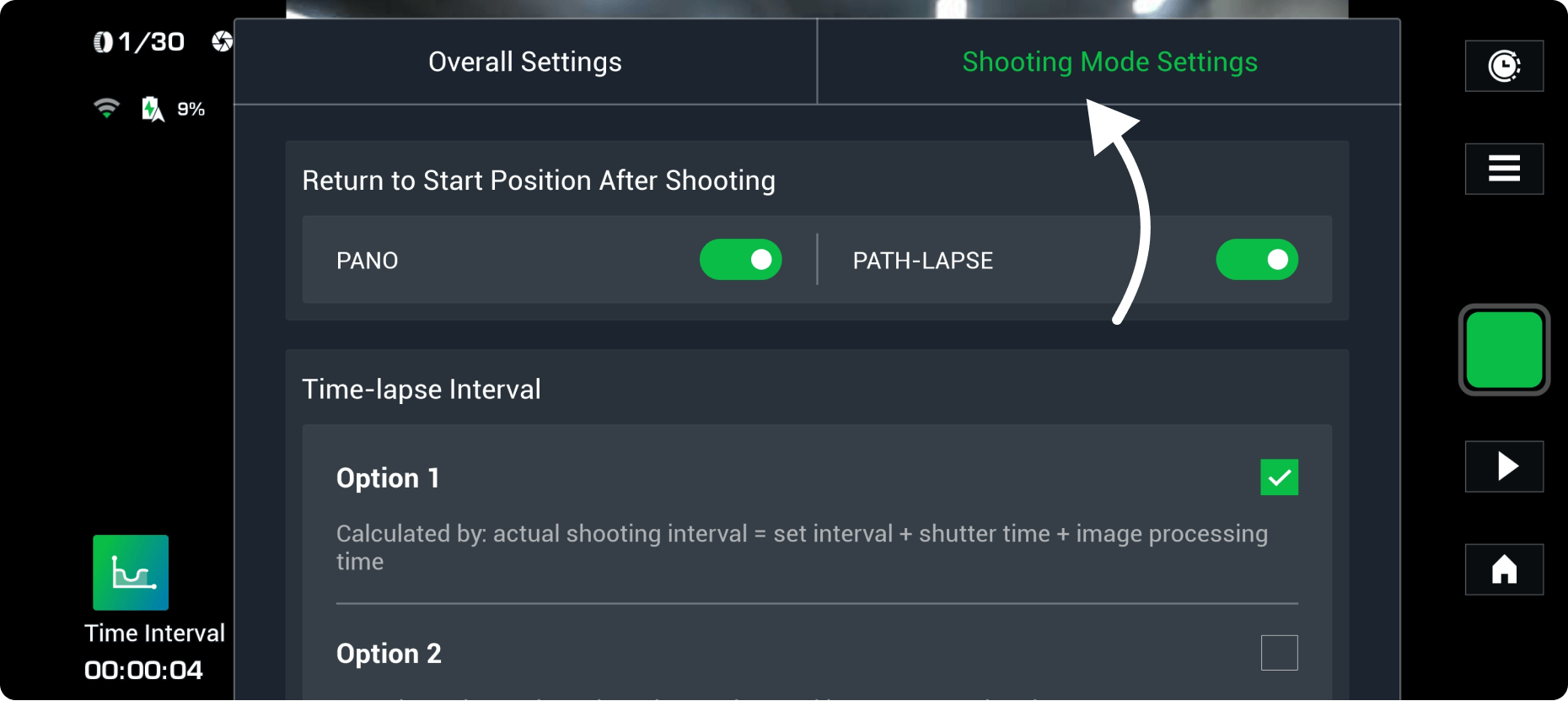Screen dimensions: 1568x701
Task: Click the 9% battery percentage text
Action: click(x=192, y=108)
